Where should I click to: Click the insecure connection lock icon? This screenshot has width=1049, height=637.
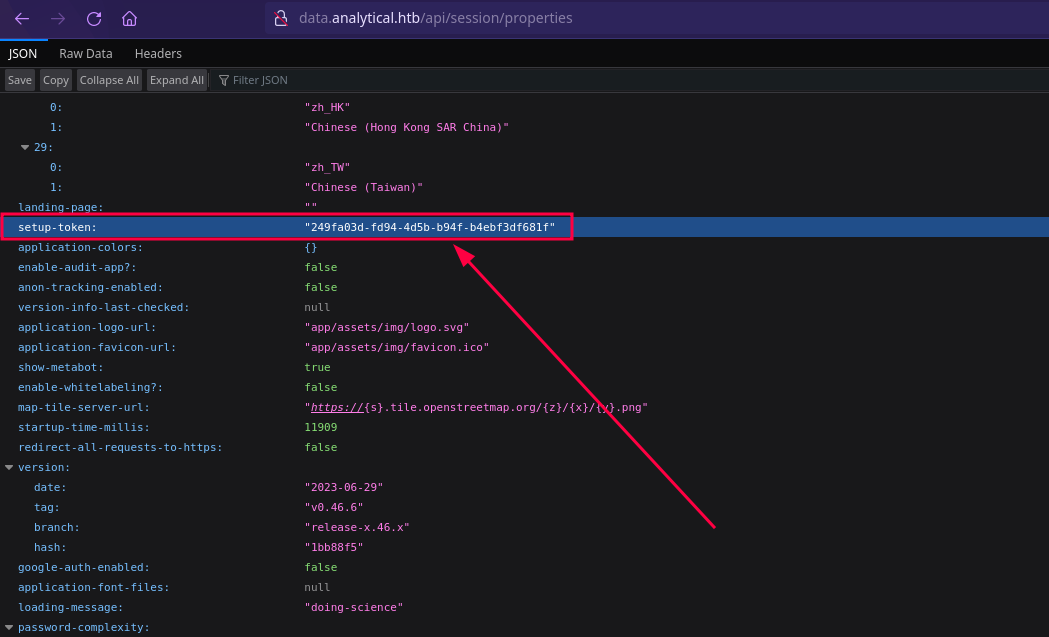pyautogui.click(x=281, y=18)
